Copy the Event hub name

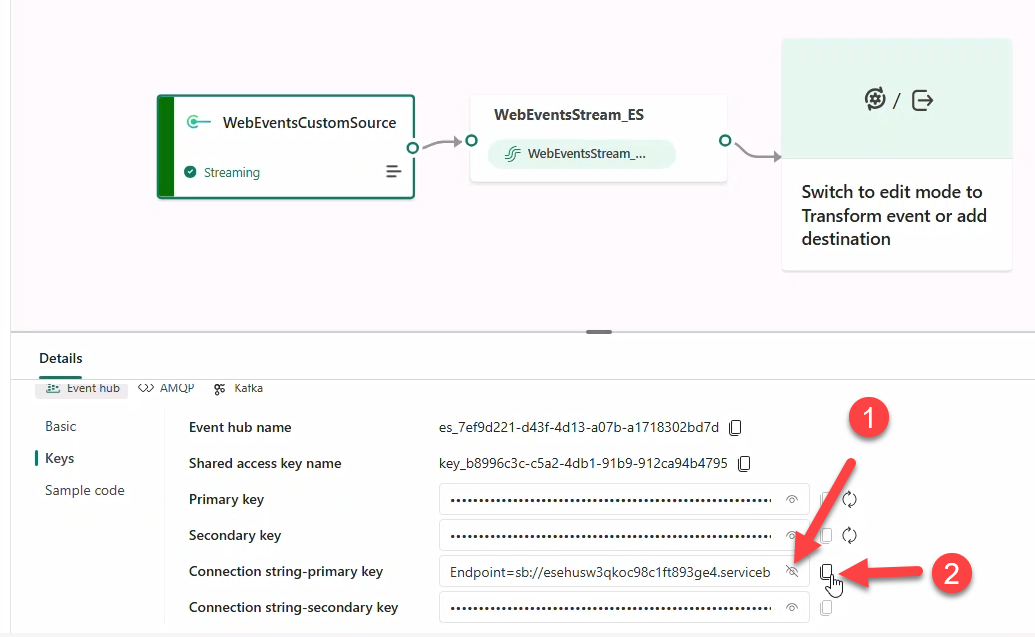pos(736,427)
